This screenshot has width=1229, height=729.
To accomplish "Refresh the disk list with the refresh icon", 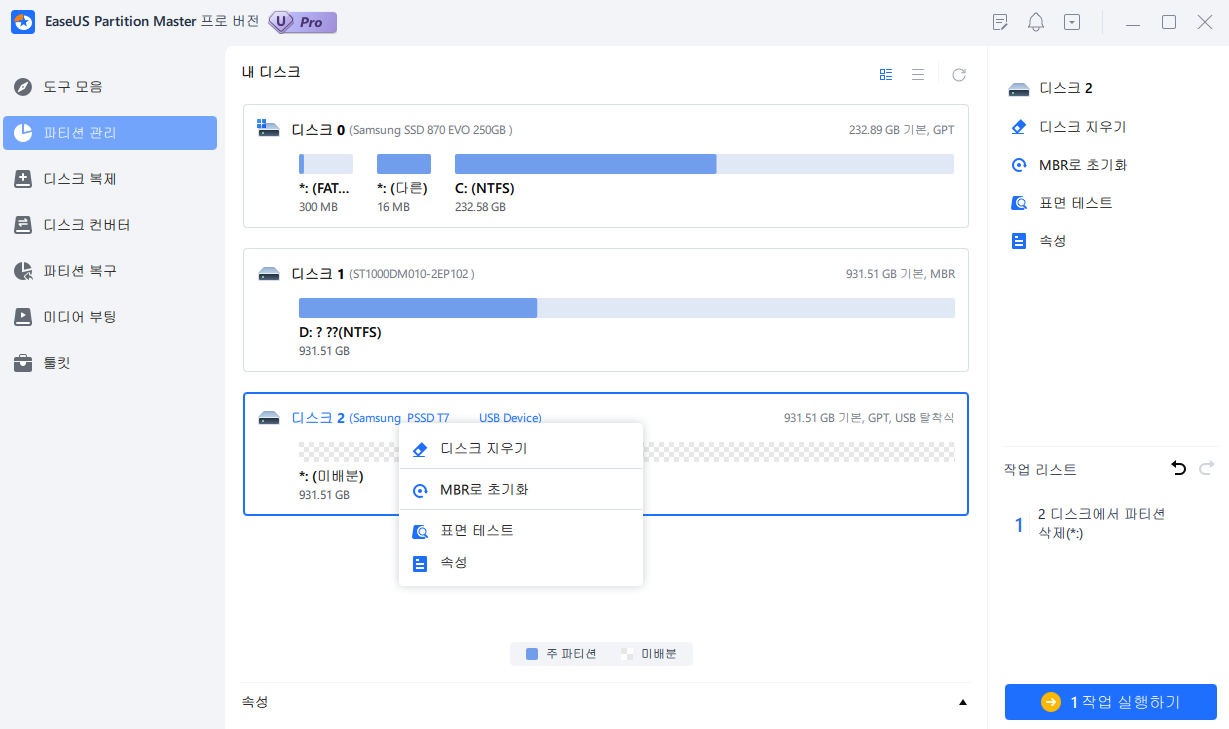I will 958,74.
